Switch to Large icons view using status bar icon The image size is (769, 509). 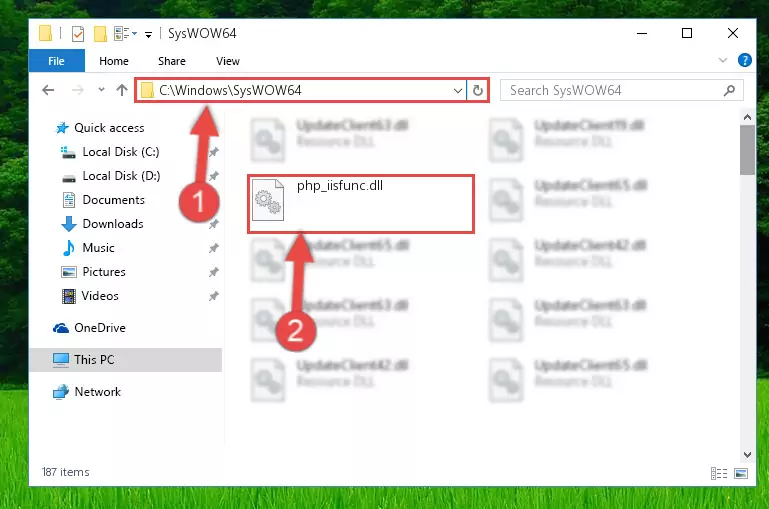[741, 473]
